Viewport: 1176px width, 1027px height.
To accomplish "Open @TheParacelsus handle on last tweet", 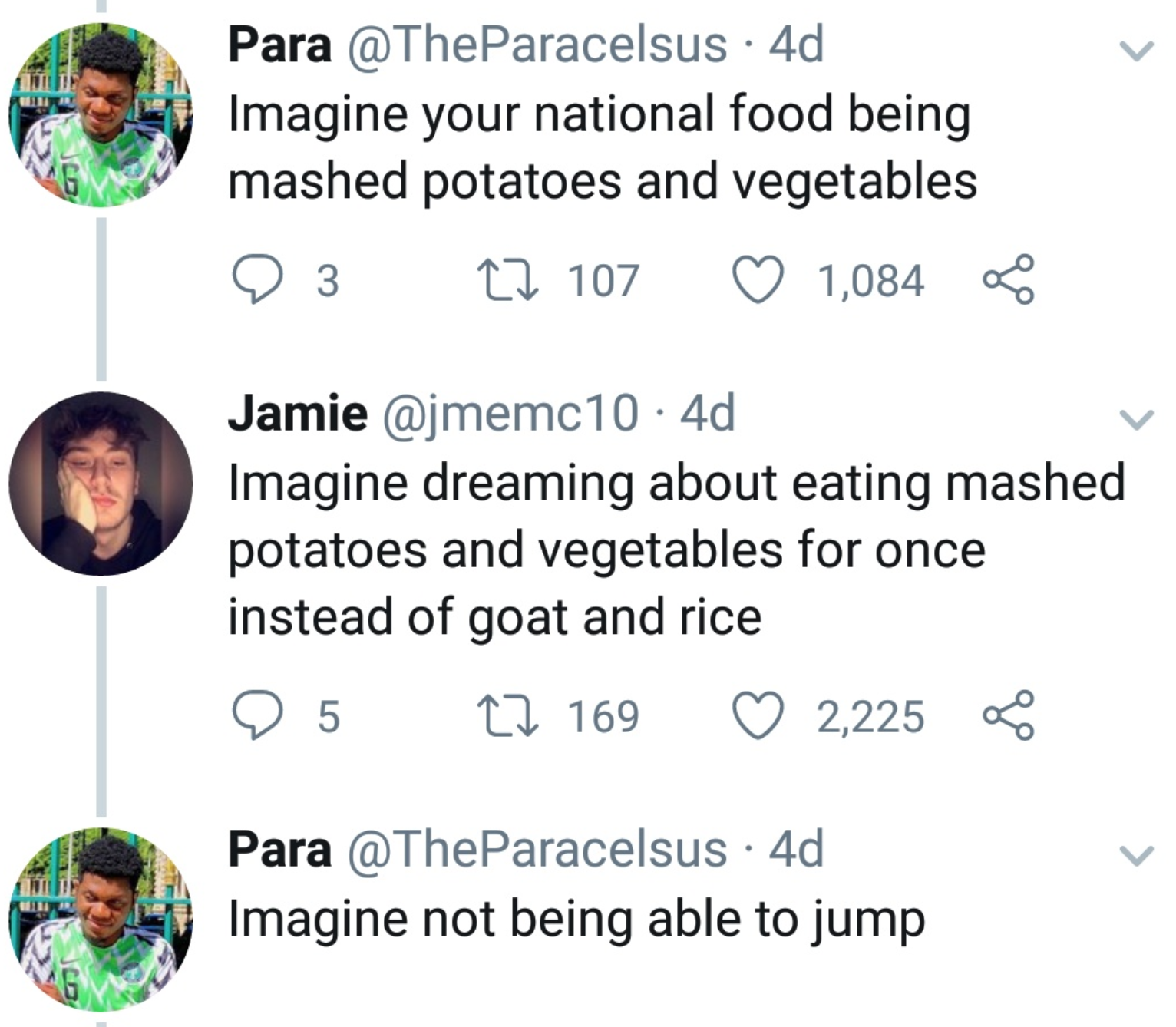I will pyautogui.click(x=537, y=849).
